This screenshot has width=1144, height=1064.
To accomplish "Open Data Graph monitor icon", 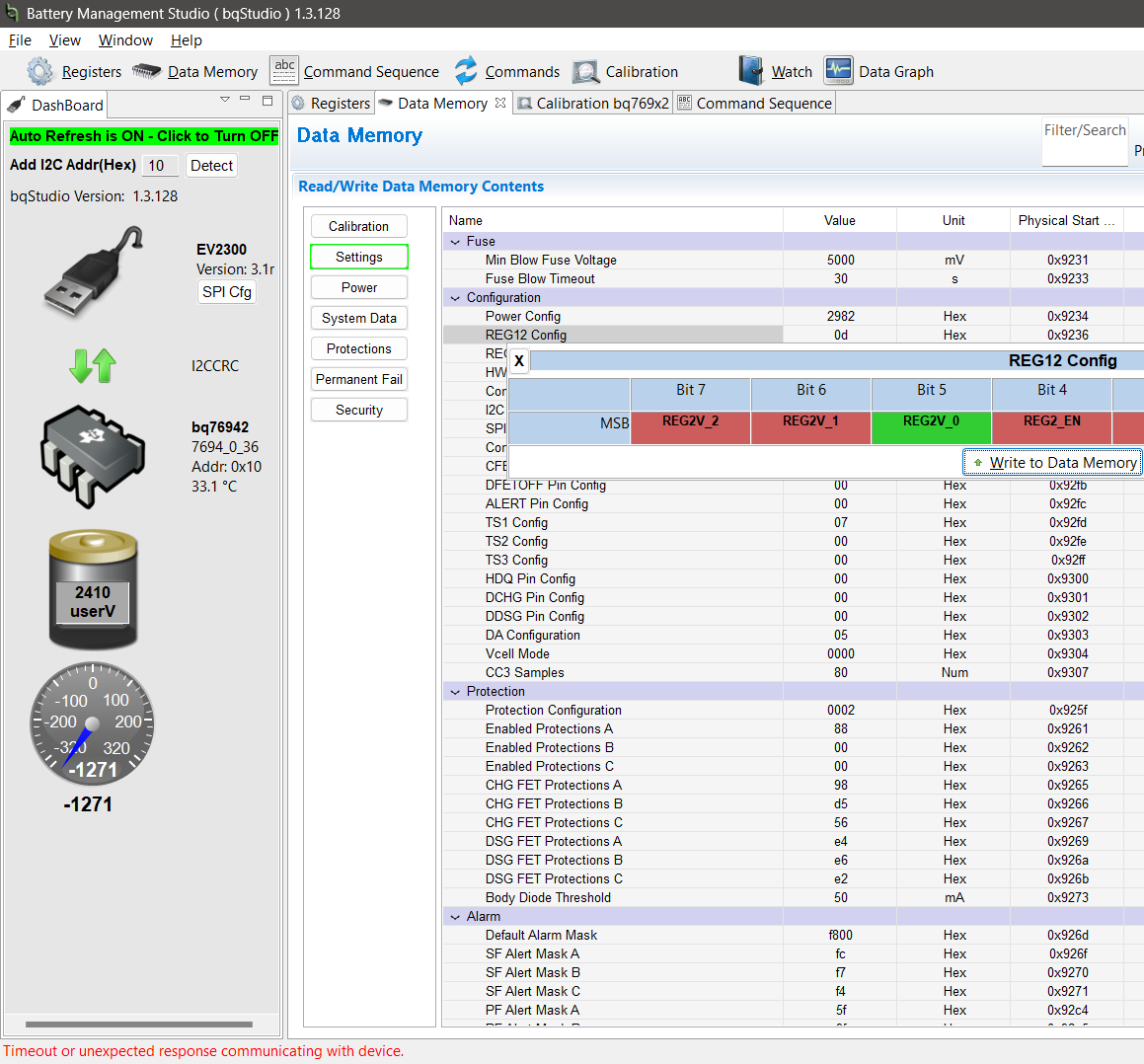I will click(839, 71).
